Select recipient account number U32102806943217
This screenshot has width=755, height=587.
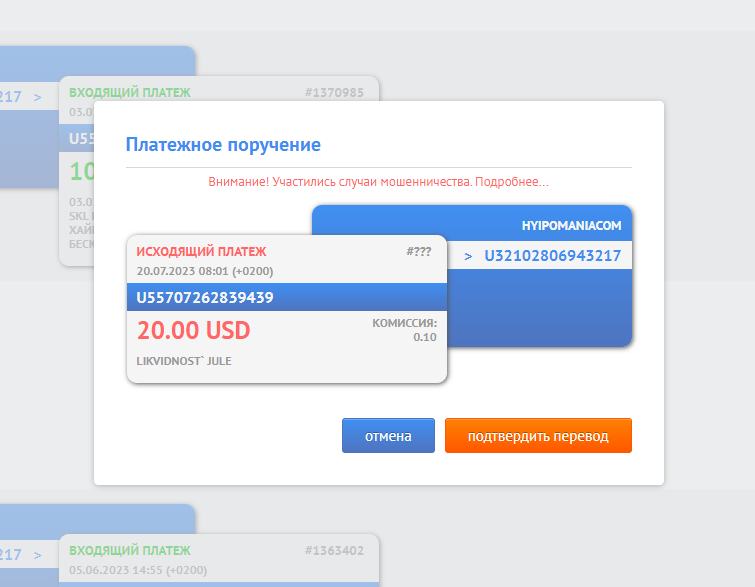(552, 256)
